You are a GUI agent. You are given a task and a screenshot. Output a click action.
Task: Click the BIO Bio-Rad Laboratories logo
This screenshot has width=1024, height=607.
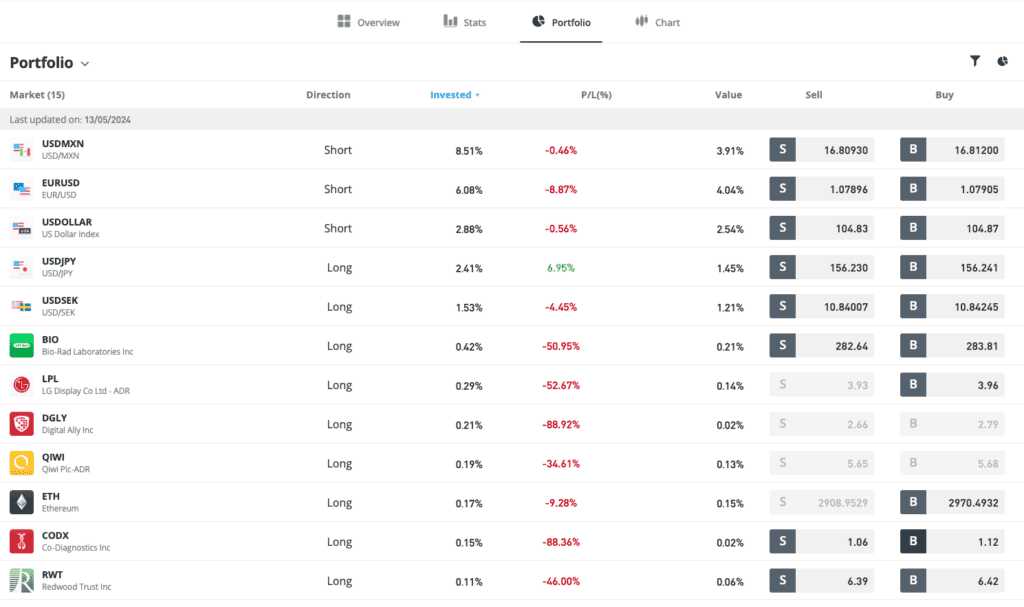[21, 346]
